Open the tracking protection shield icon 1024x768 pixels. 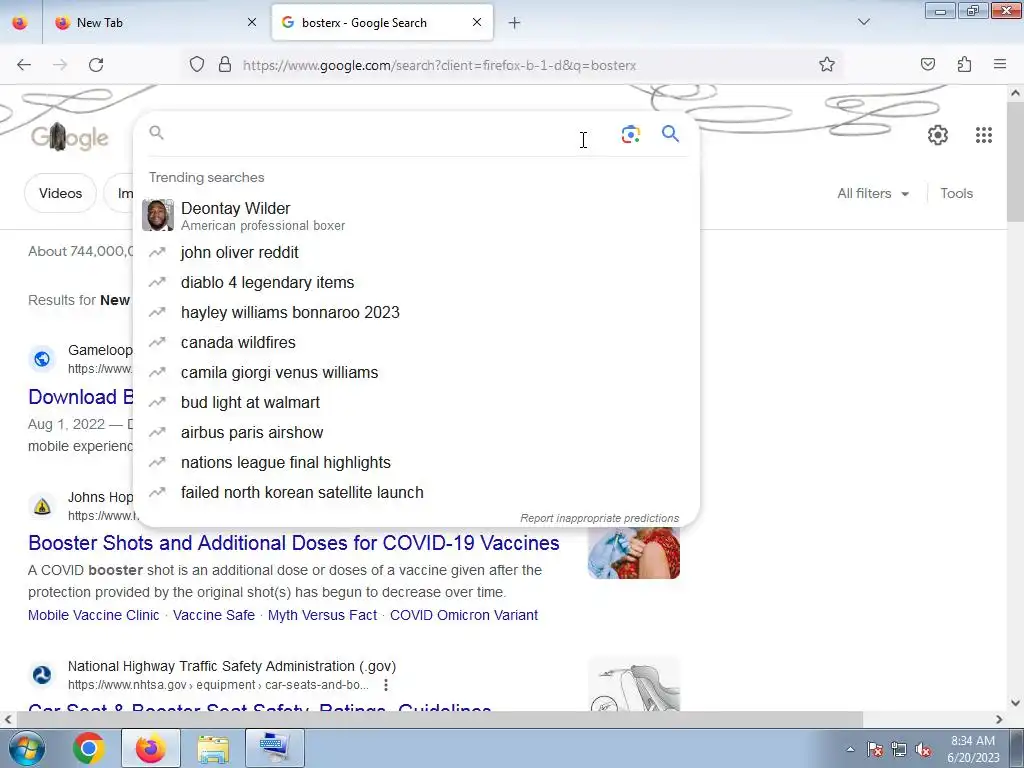pyautogui.click(x=197, y=65)
